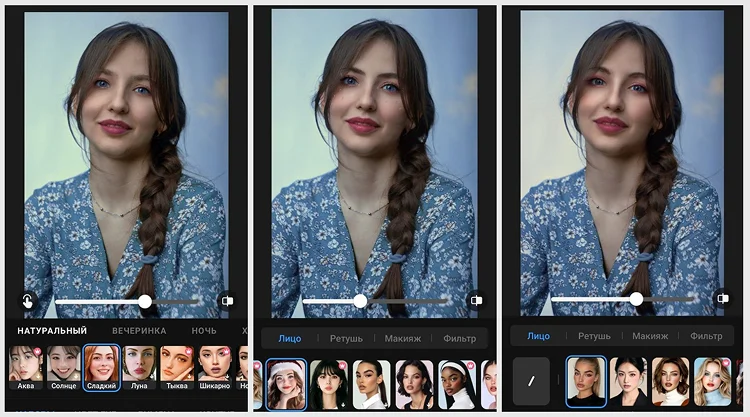Apply the Шикарно makeup preset
750x417 pixels.
(215, 368)
